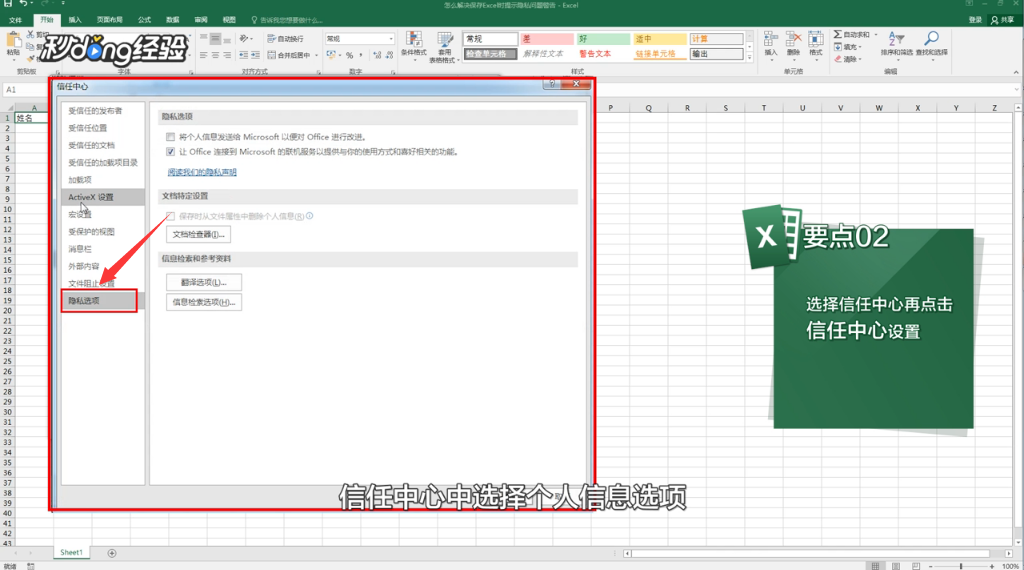
Task: Open the number format dialog launcher
Action: [x=392, y=72]
